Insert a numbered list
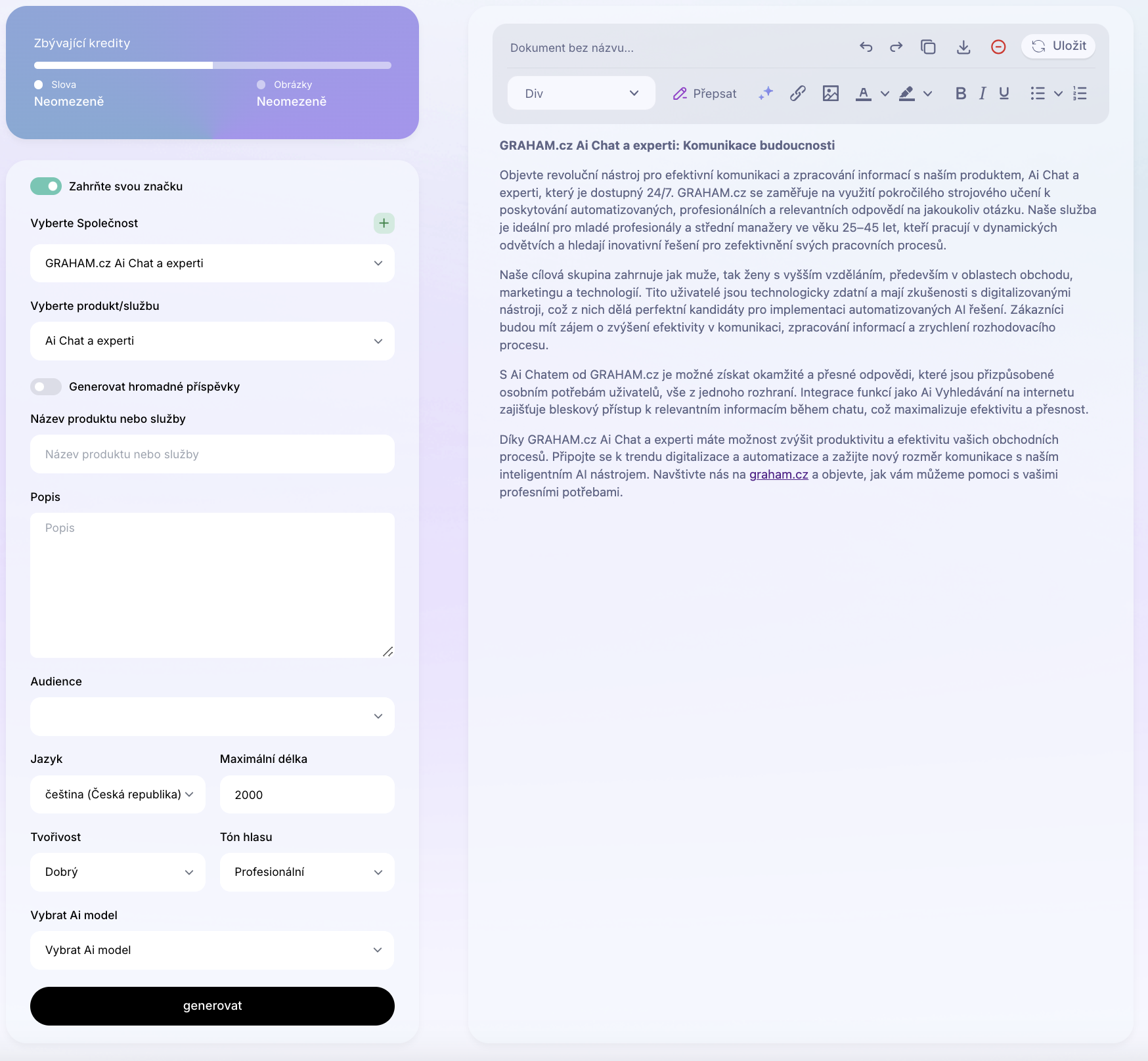Viewport: 1148px width, 1061px height. [1080, 93]
